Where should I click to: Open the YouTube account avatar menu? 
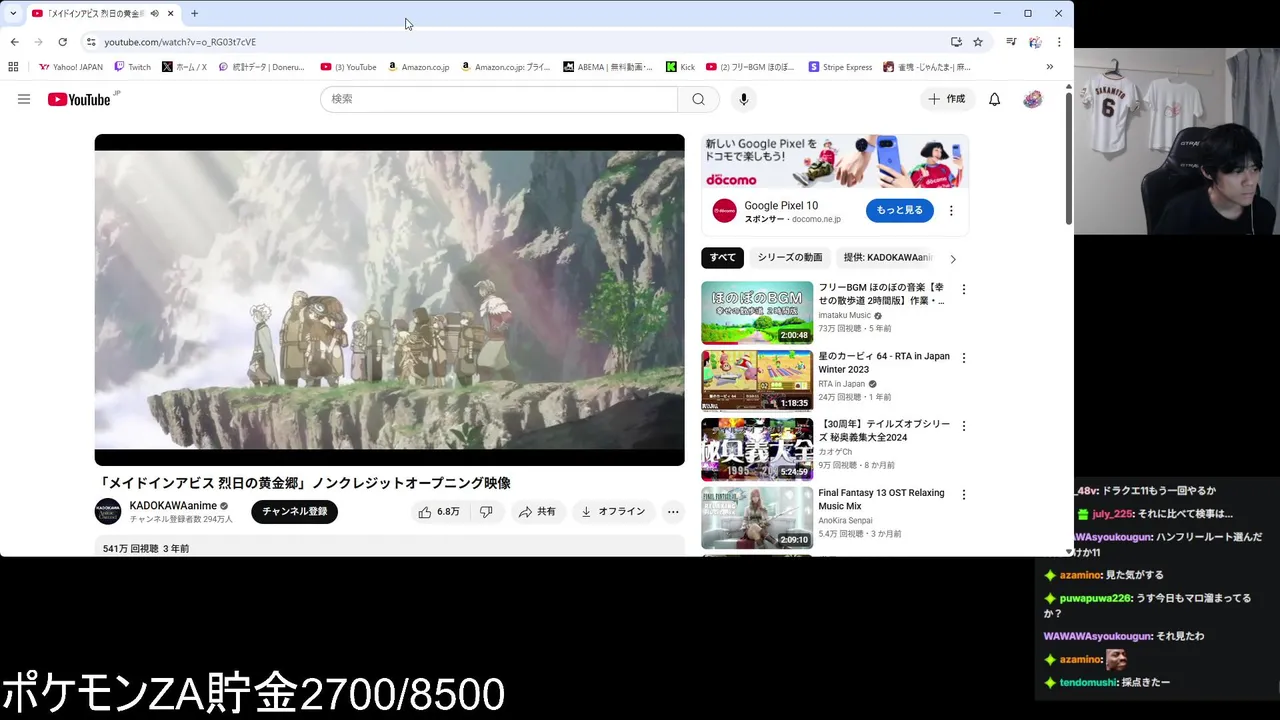point(1033,99)
